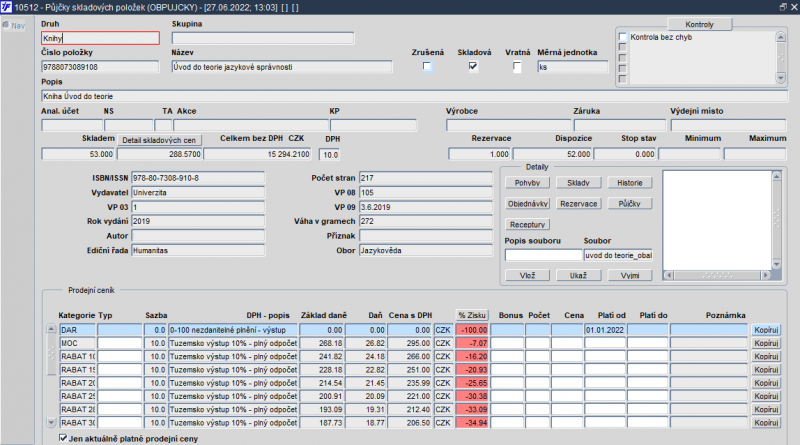Viewport: 800px width, 445px height.
Task: Click the Popis souboru input field
Action: point(543,255)
